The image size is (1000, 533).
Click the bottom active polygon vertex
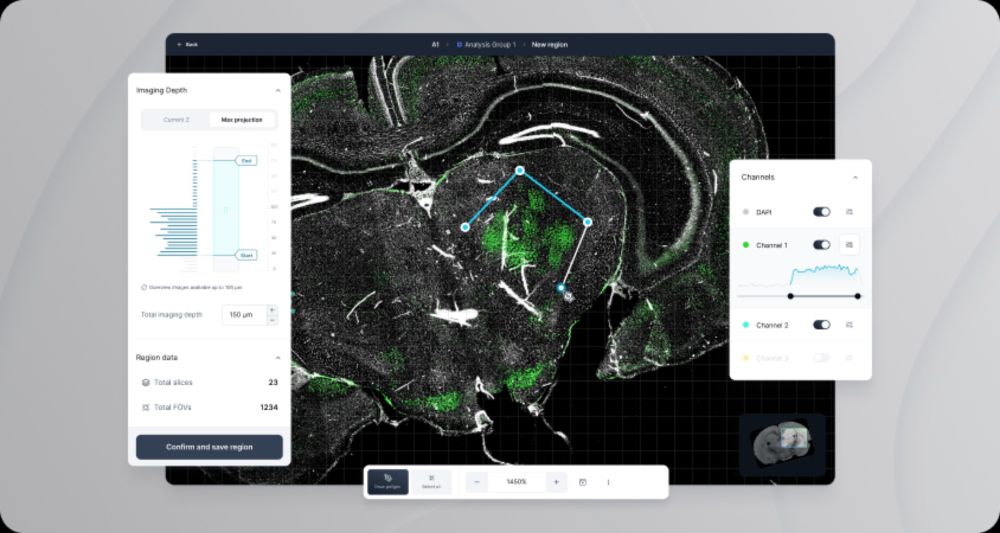[561, 288]
